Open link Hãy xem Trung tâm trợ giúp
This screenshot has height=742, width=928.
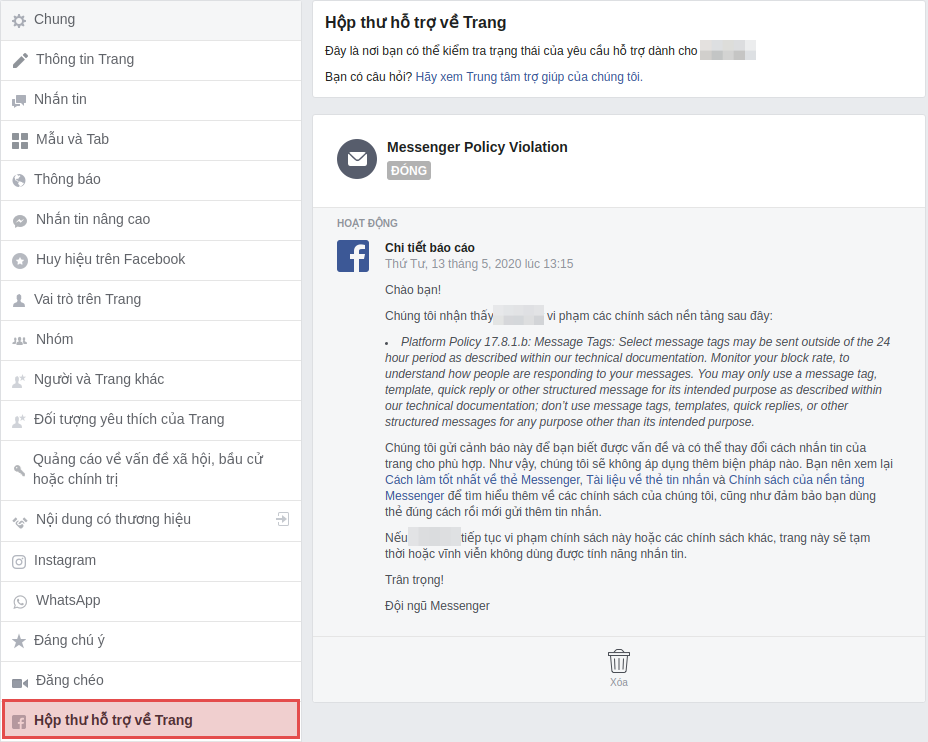tap(529, 77)
